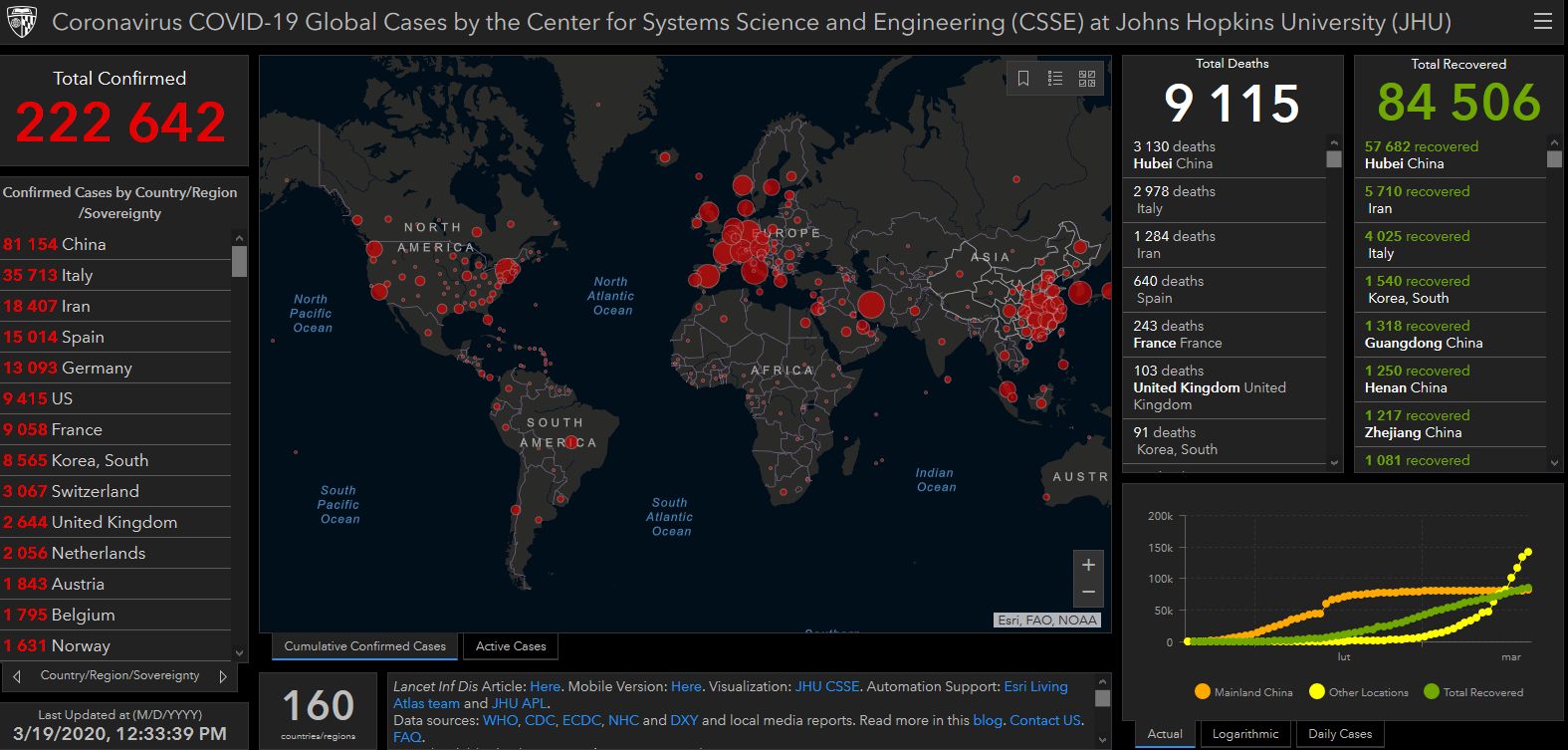Select 640 deaths Spain entry
Viewport: 1568px width, 750px height.
coord(1225,290)
